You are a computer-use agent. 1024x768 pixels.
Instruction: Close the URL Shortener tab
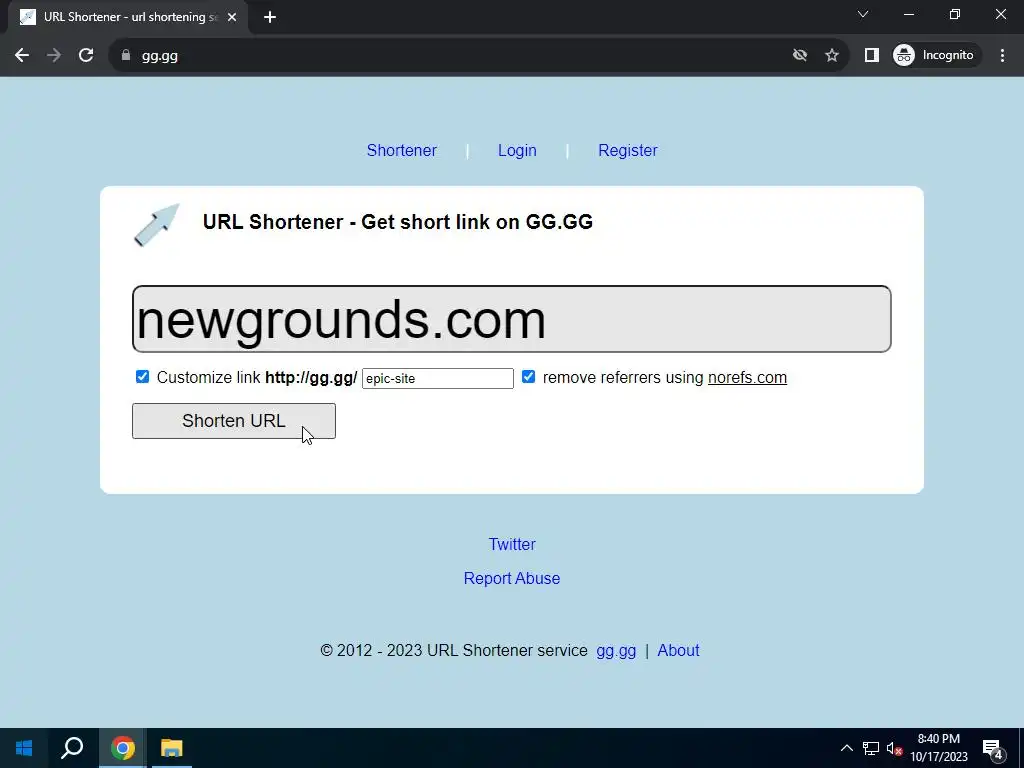pyautogui.click(x=232, y=18)
